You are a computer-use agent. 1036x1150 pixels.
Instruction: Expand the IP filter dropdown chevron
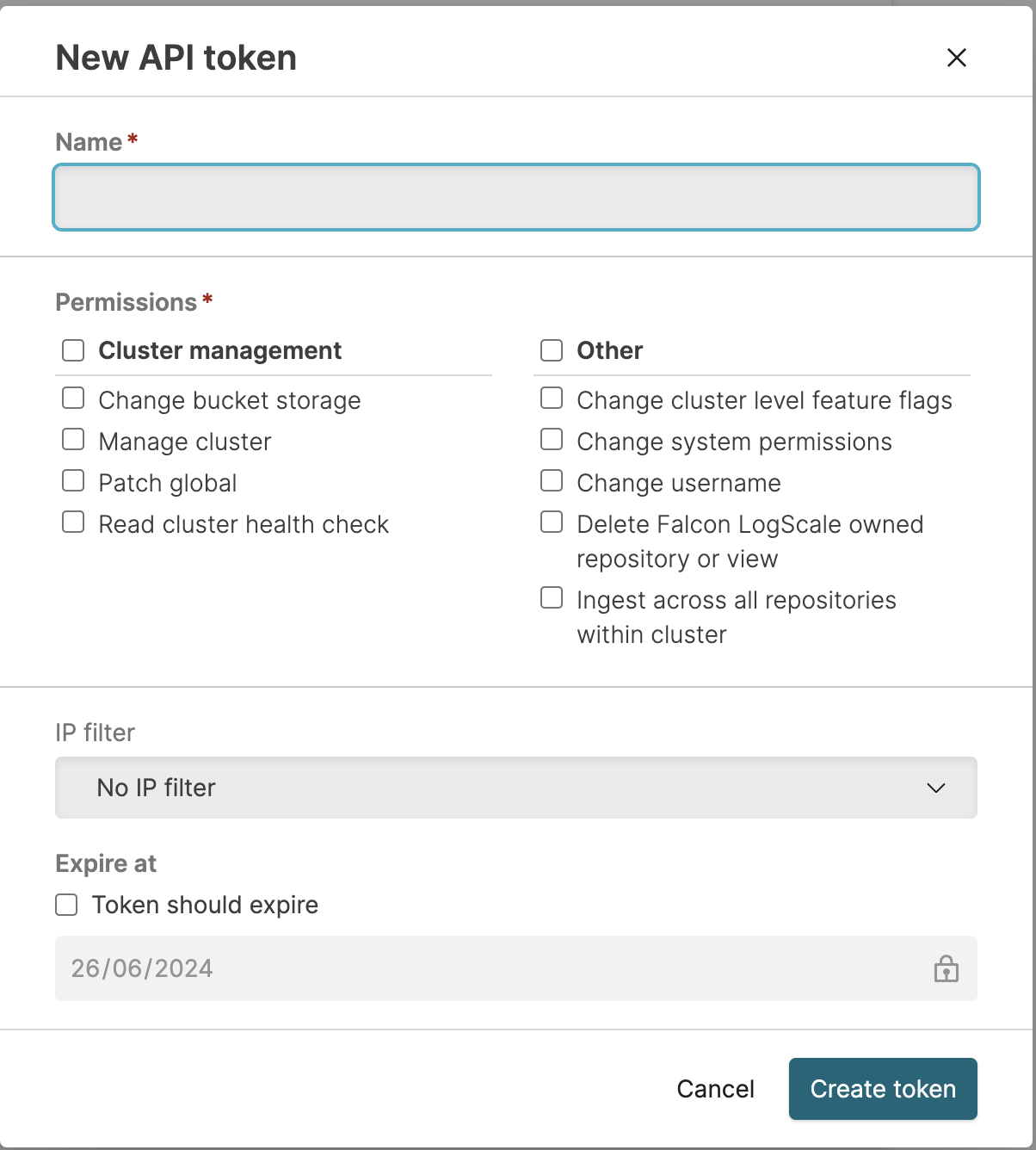click(x=935, y=788)
